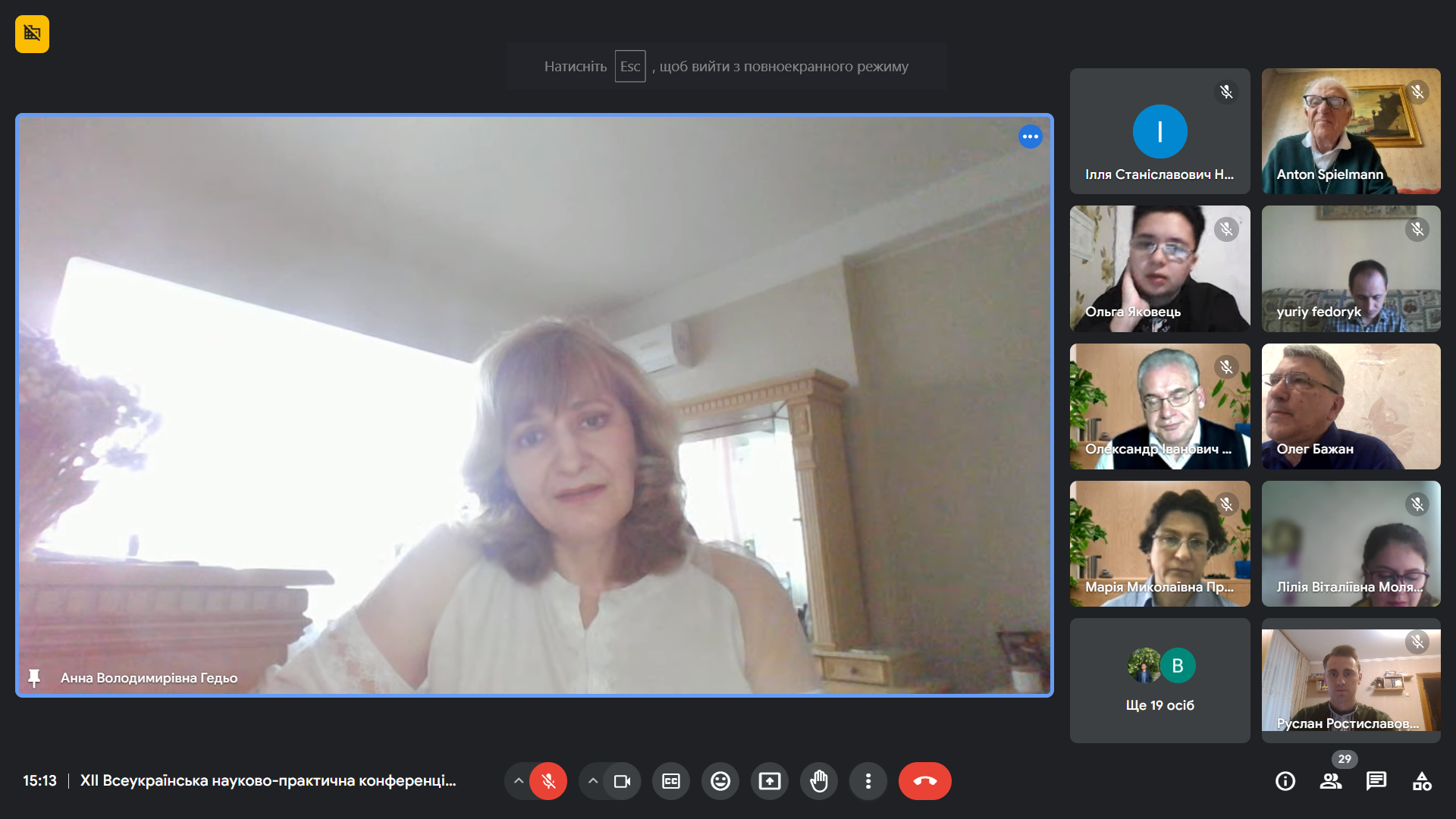Open the "Ще 19 осіб" tile

click(1159, 680)
